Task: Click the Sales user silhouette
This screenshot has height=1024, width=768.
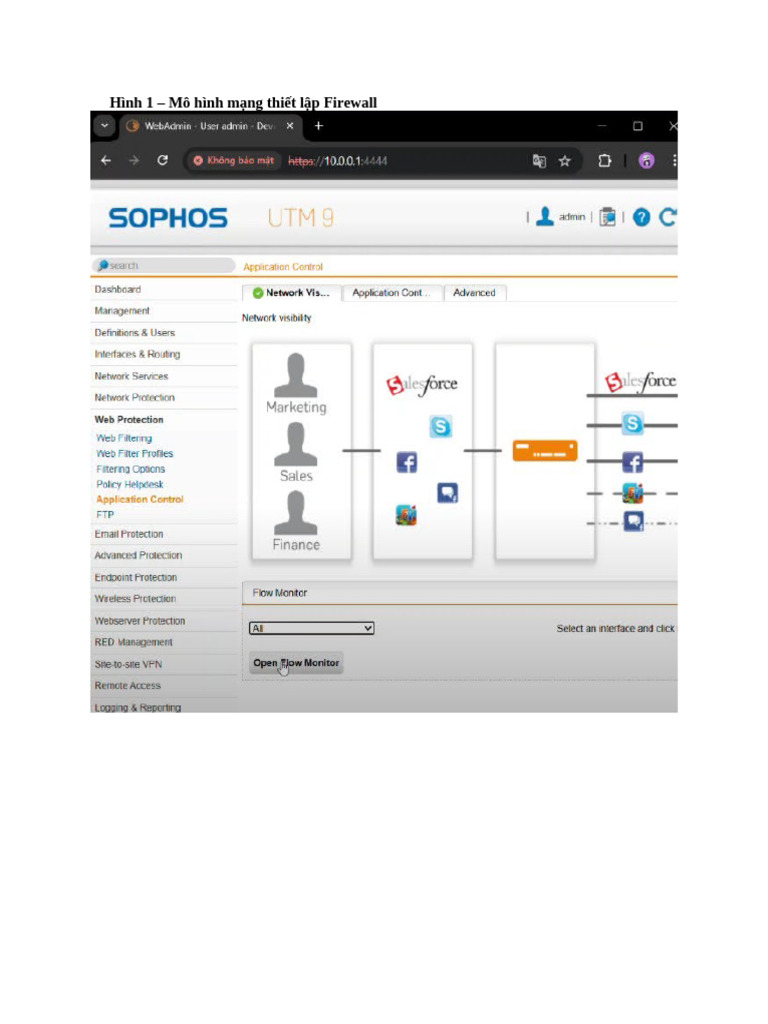Action: (296, 444)
